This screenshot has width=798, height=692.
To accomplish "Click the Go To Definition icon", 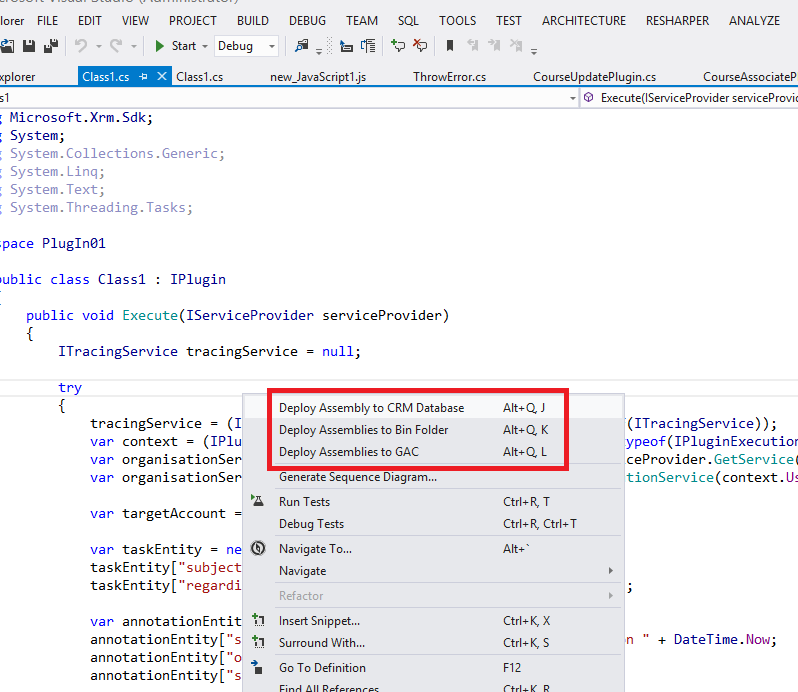I will point(258,668).
